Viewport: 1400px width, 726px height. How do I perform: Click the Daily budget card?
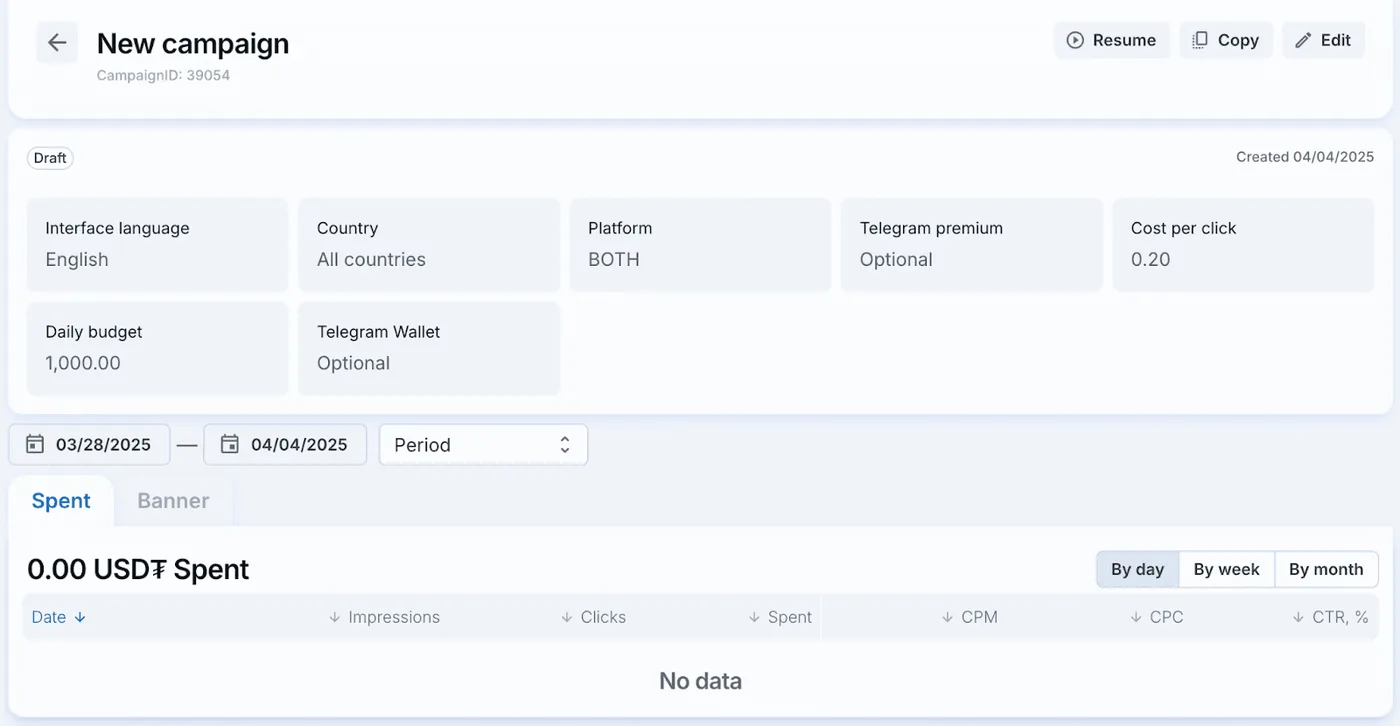click(157, 349)
